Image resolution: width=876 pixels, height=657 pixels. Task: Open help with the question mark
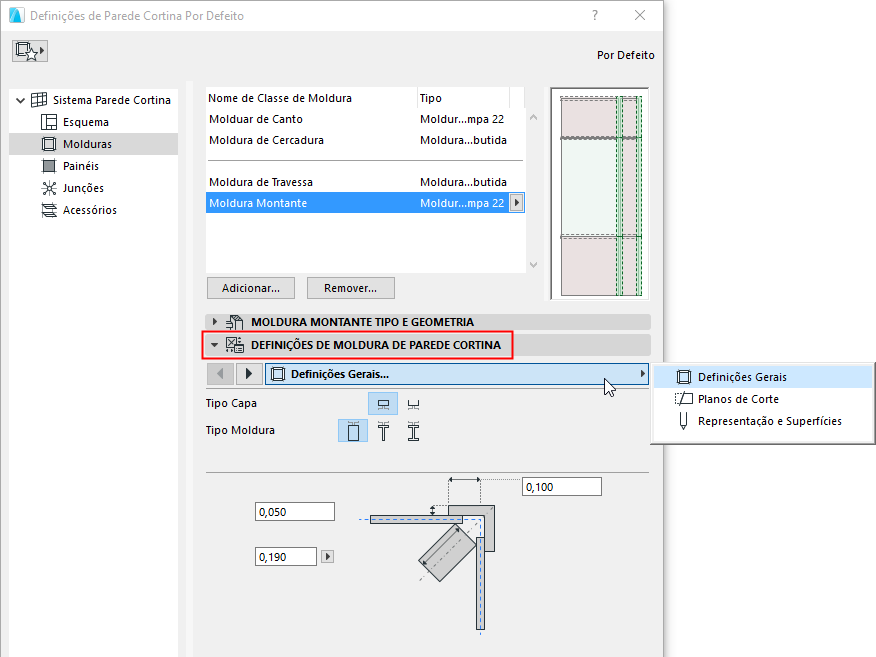[595, 16]
